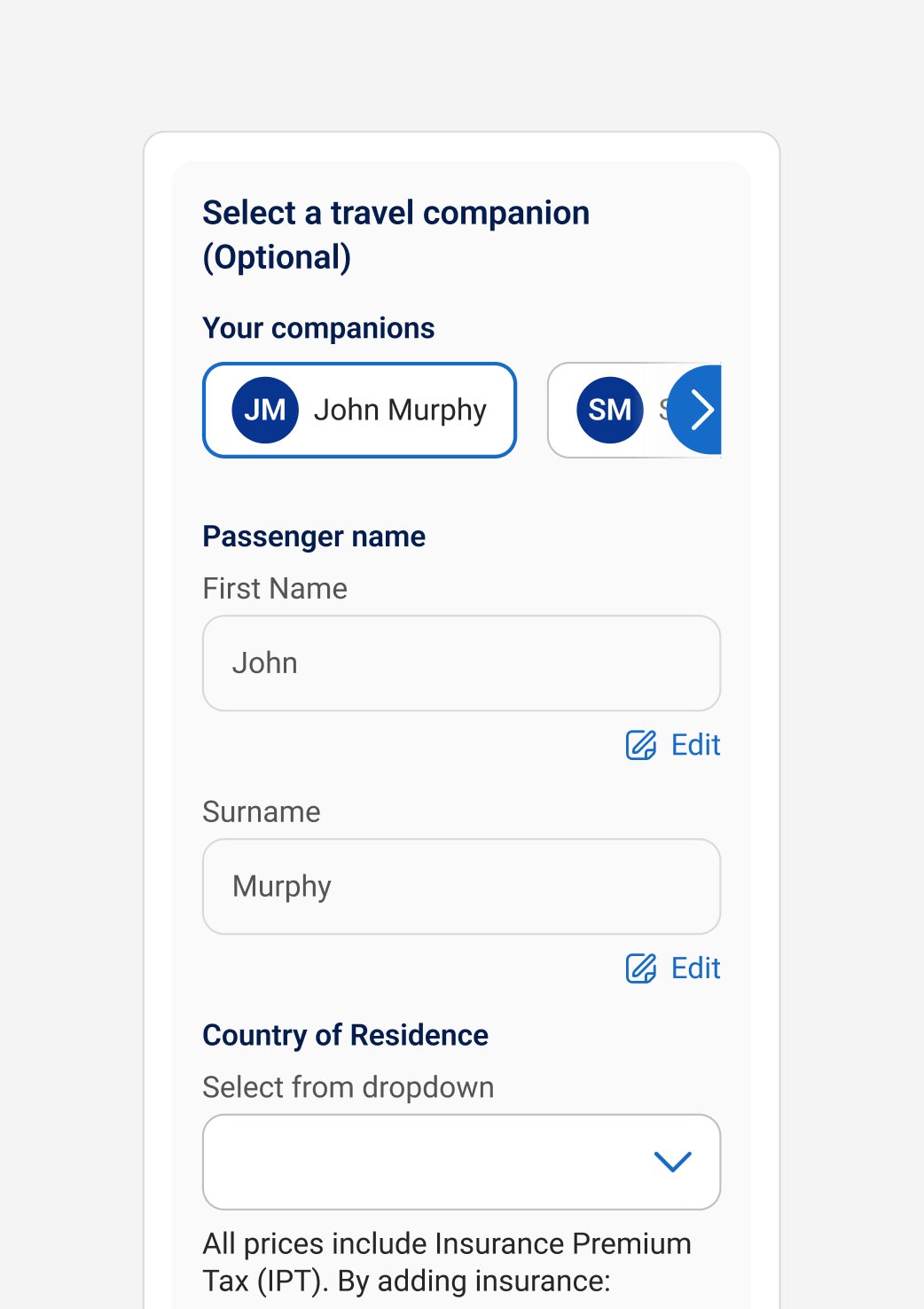Focus the Surname field containing Murphy

pos(461,887)
